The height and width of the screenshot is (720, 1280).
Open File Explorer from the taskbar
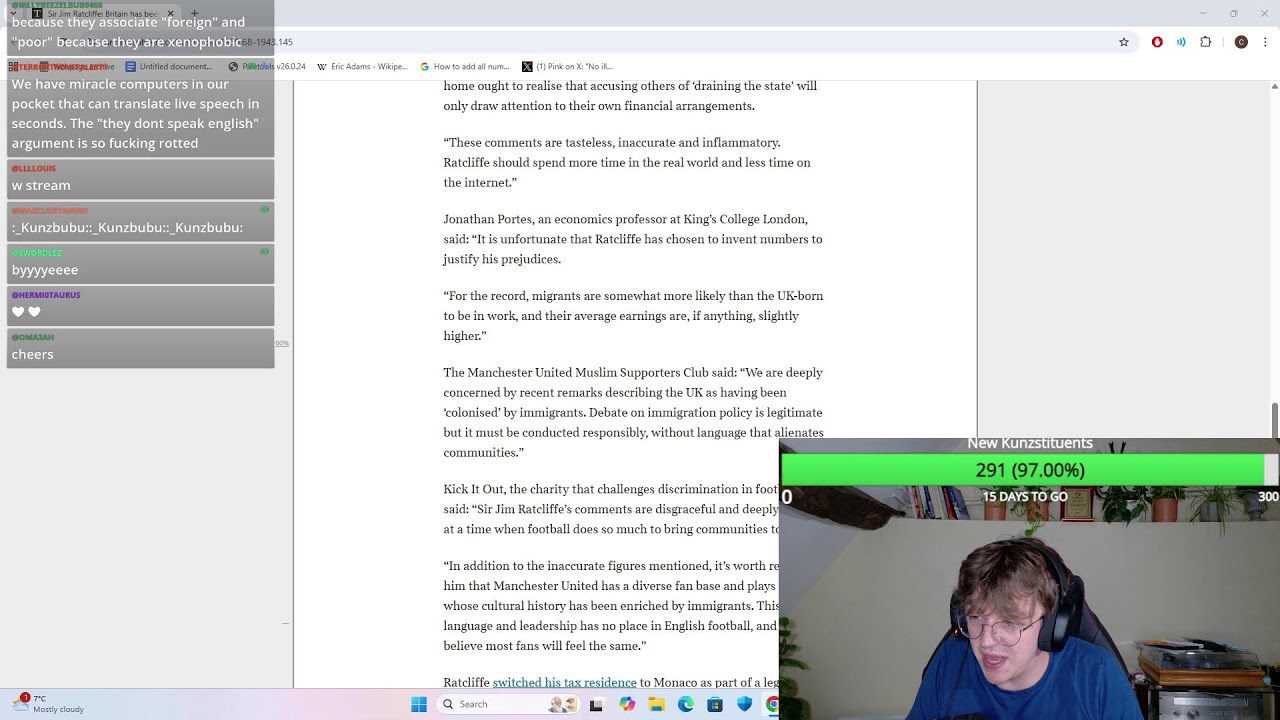(656, 704)
